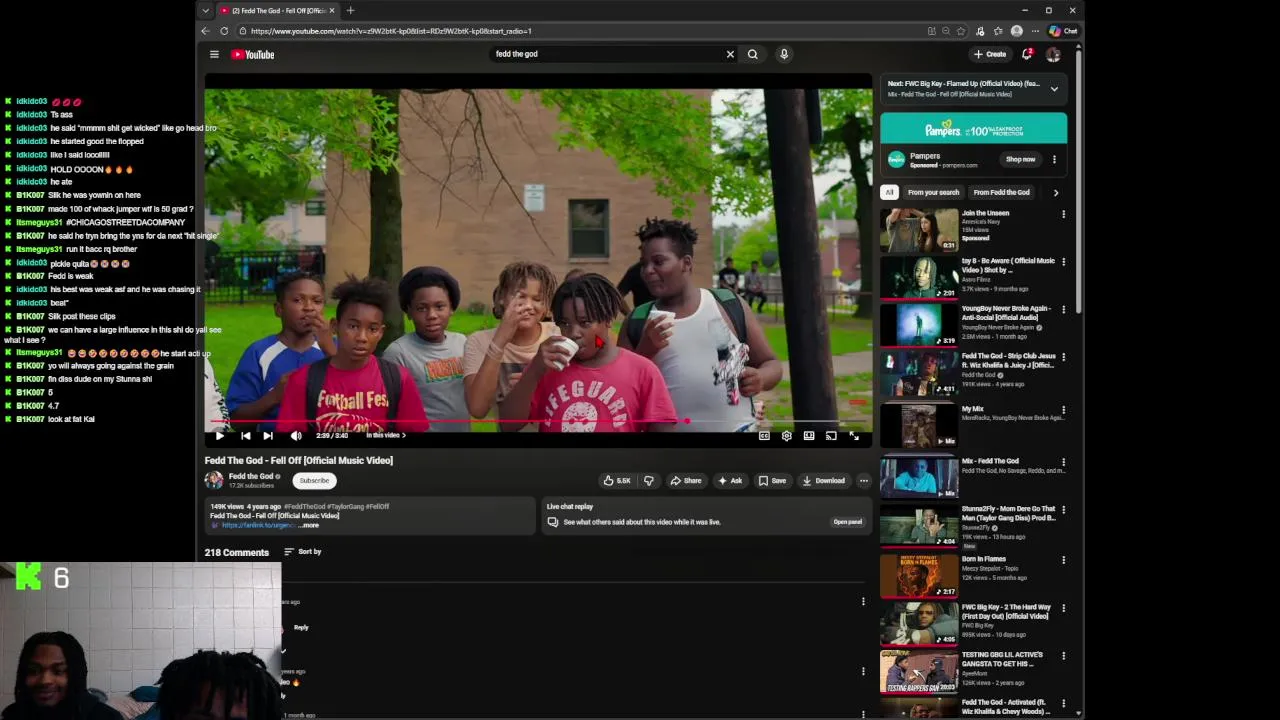Save video to a playlist
Image resolution: width=1280 pixels, height=720 pixels.
[x=772, y=481]
